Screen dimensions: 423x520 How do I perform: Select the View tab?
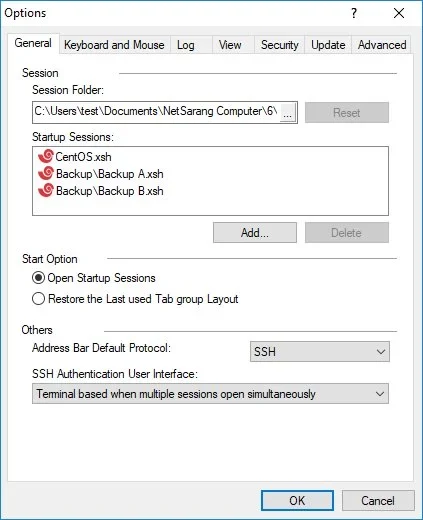(230, 45)
